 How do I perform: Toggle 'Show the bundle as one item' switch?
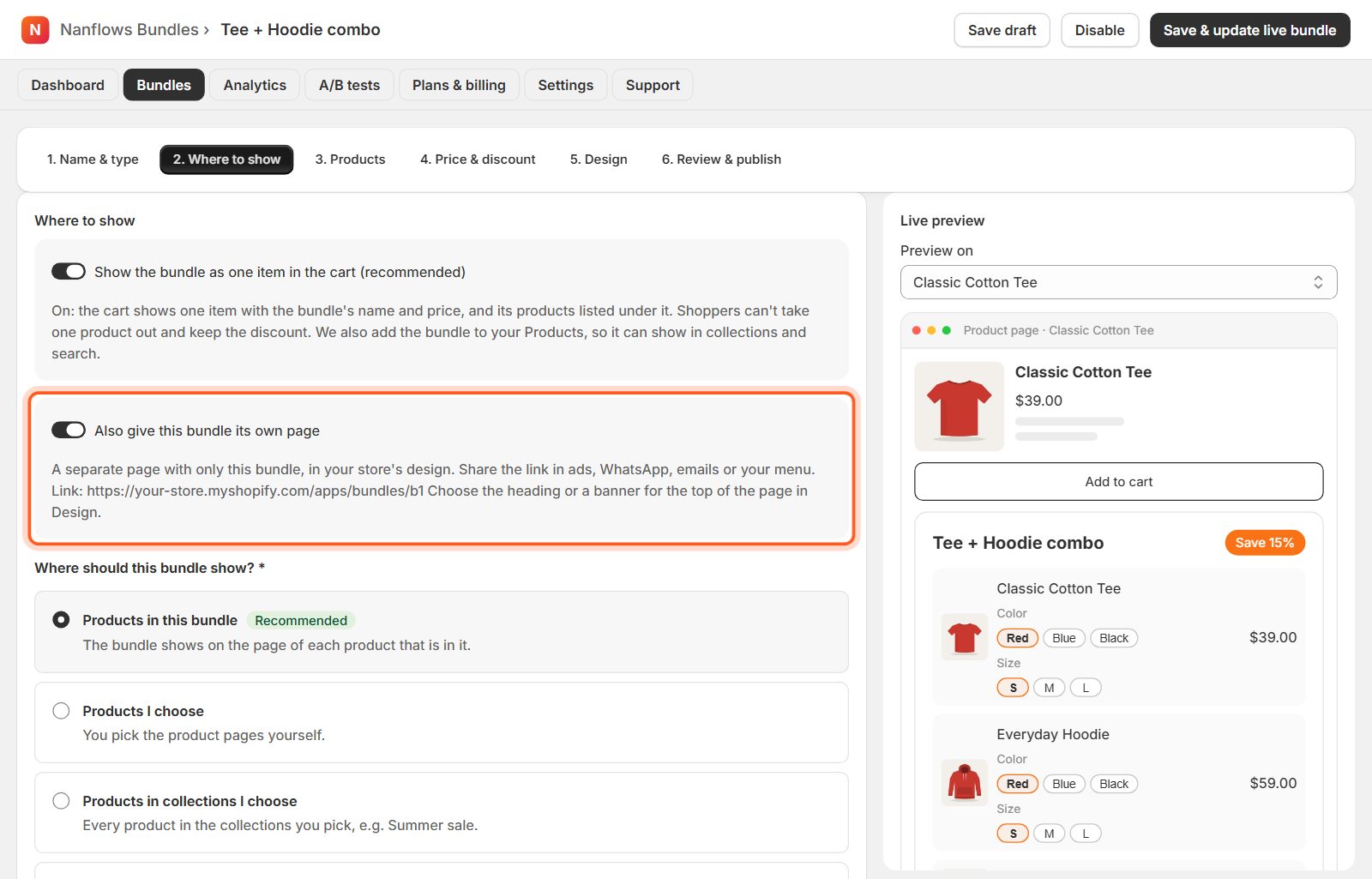[x=69, y=272]
